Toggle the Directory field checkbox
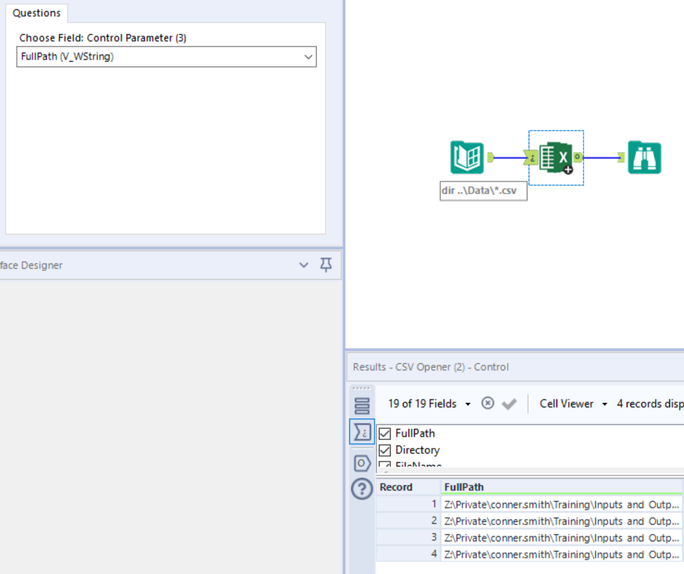Screen dimensions: 684x574 point(385,450)
